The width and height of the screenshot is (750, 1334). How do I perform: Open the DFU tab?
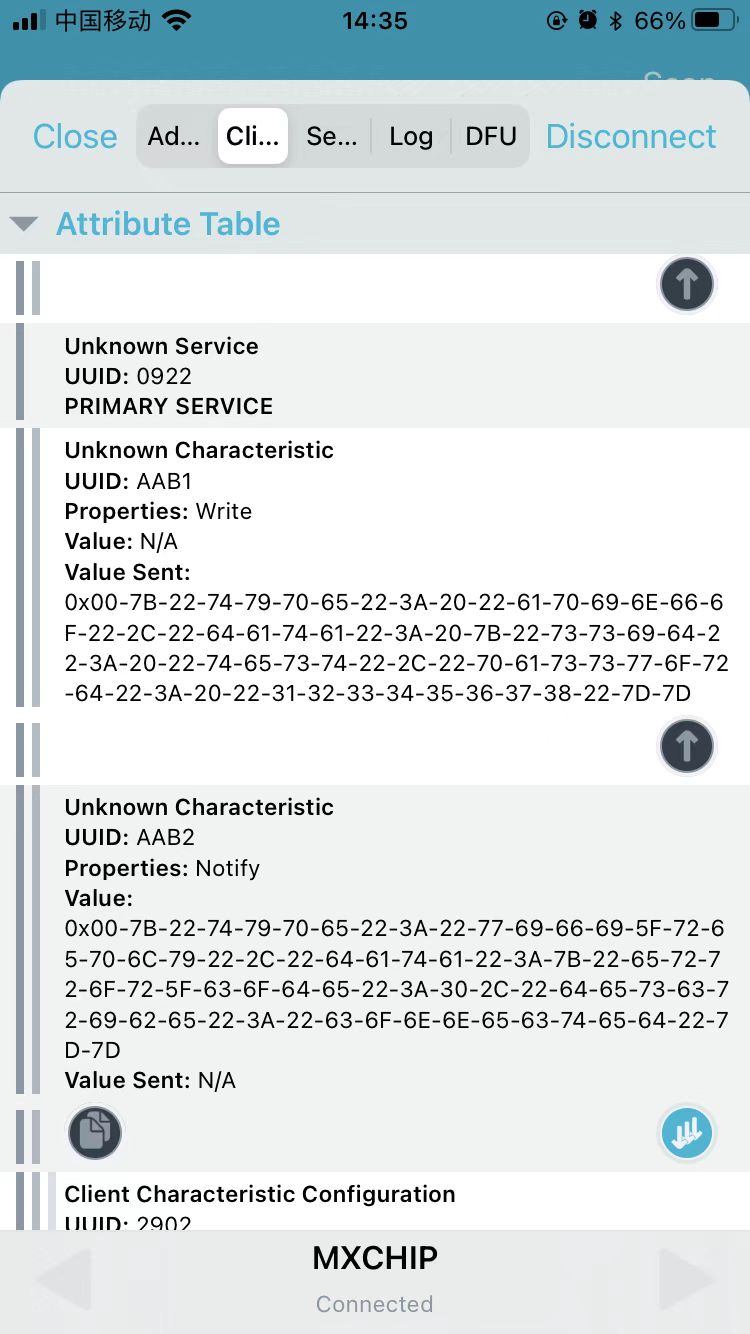pyautogui.click(x=490, y=136)
